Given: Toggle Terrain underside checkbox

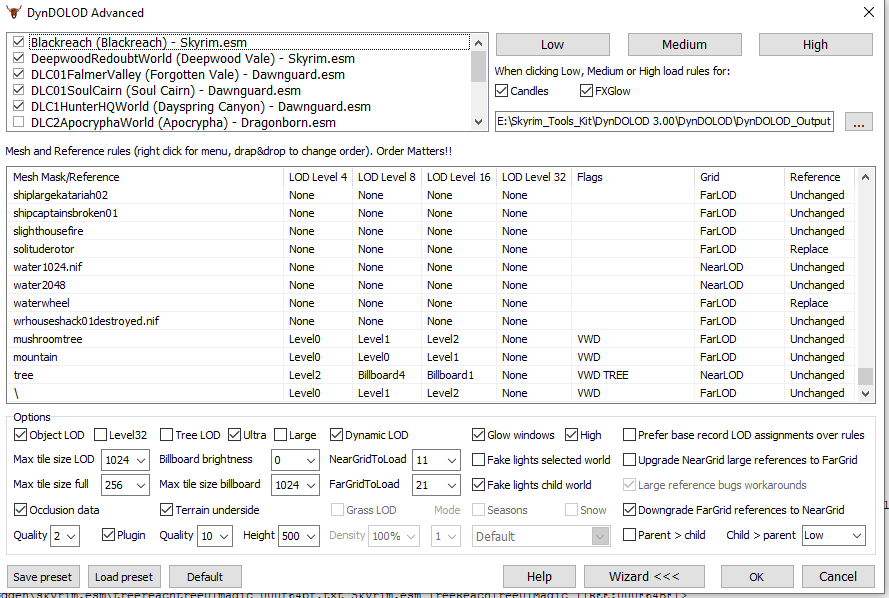Looking at the screenshot, I should tap(166, 510).
